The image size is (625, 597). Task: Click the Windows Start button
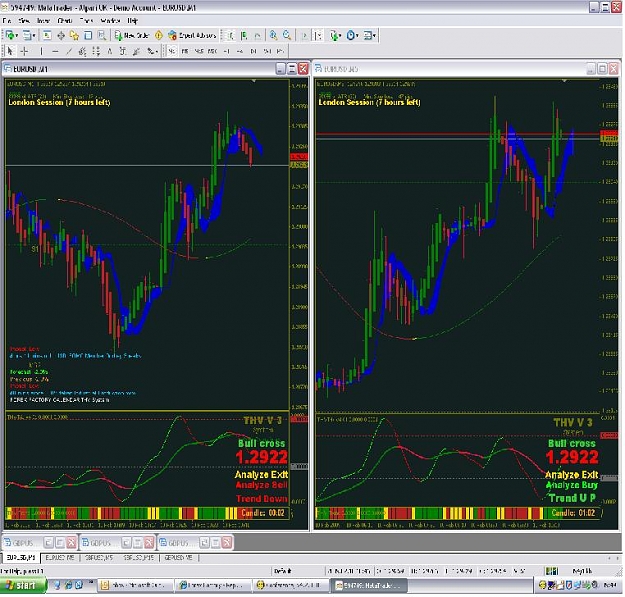(x=23, y=585)
